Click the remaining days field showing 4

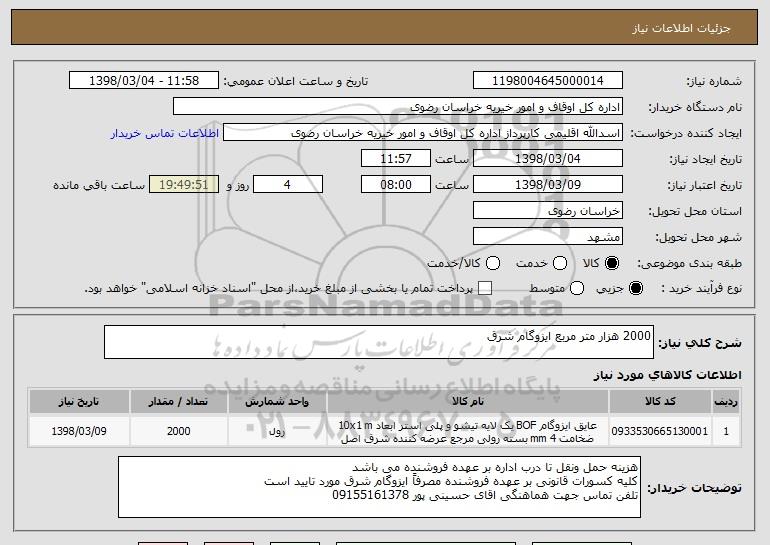coord(288,185)
